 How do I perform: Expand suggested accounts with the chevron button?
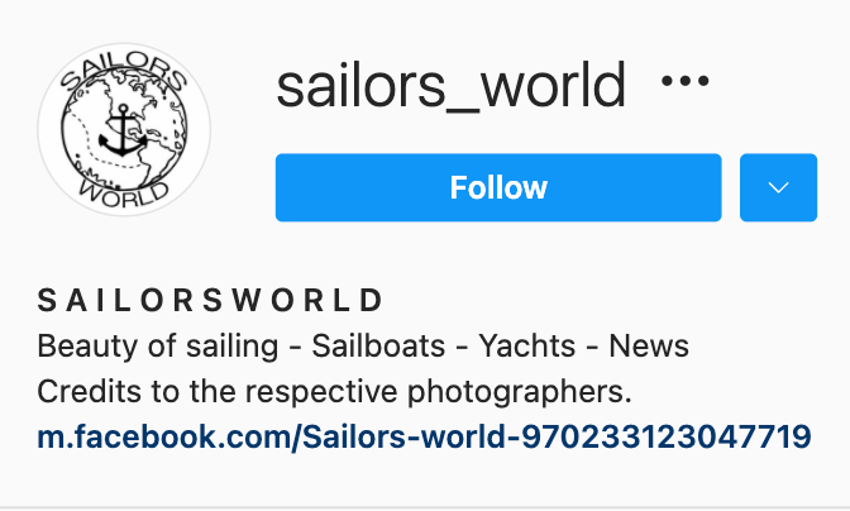(x=778, y=187)
